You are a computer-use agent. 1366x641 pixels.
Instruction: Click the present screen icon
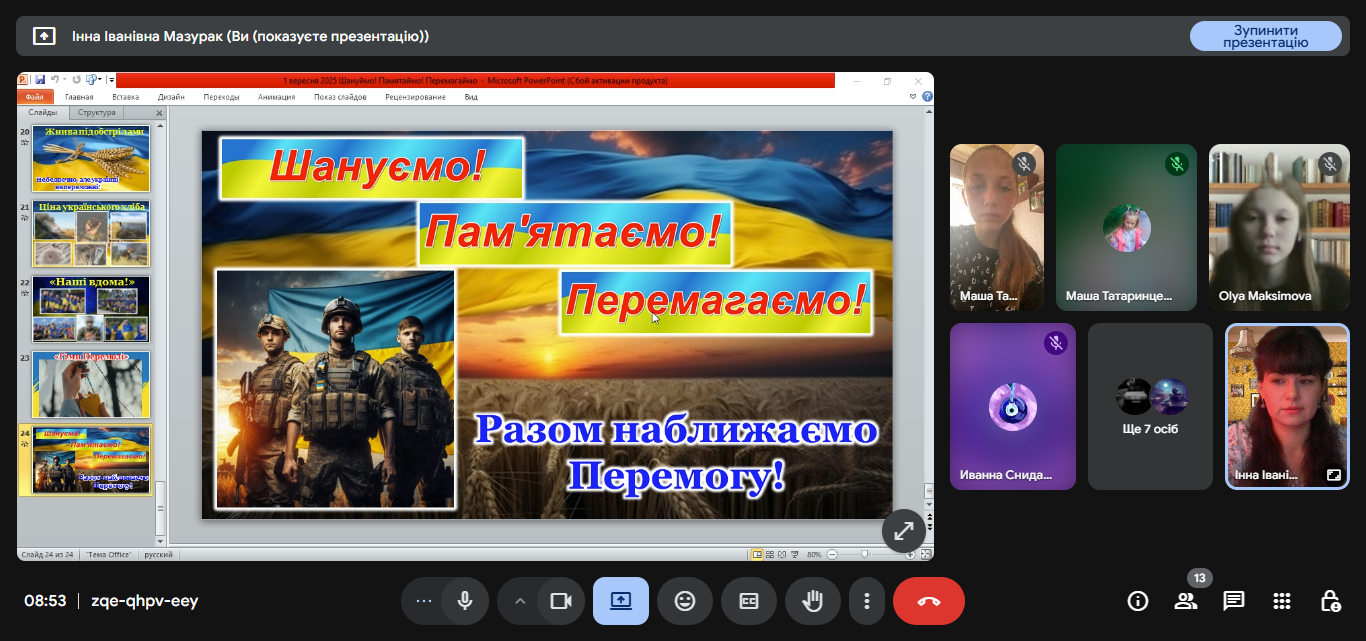point(620,601)
